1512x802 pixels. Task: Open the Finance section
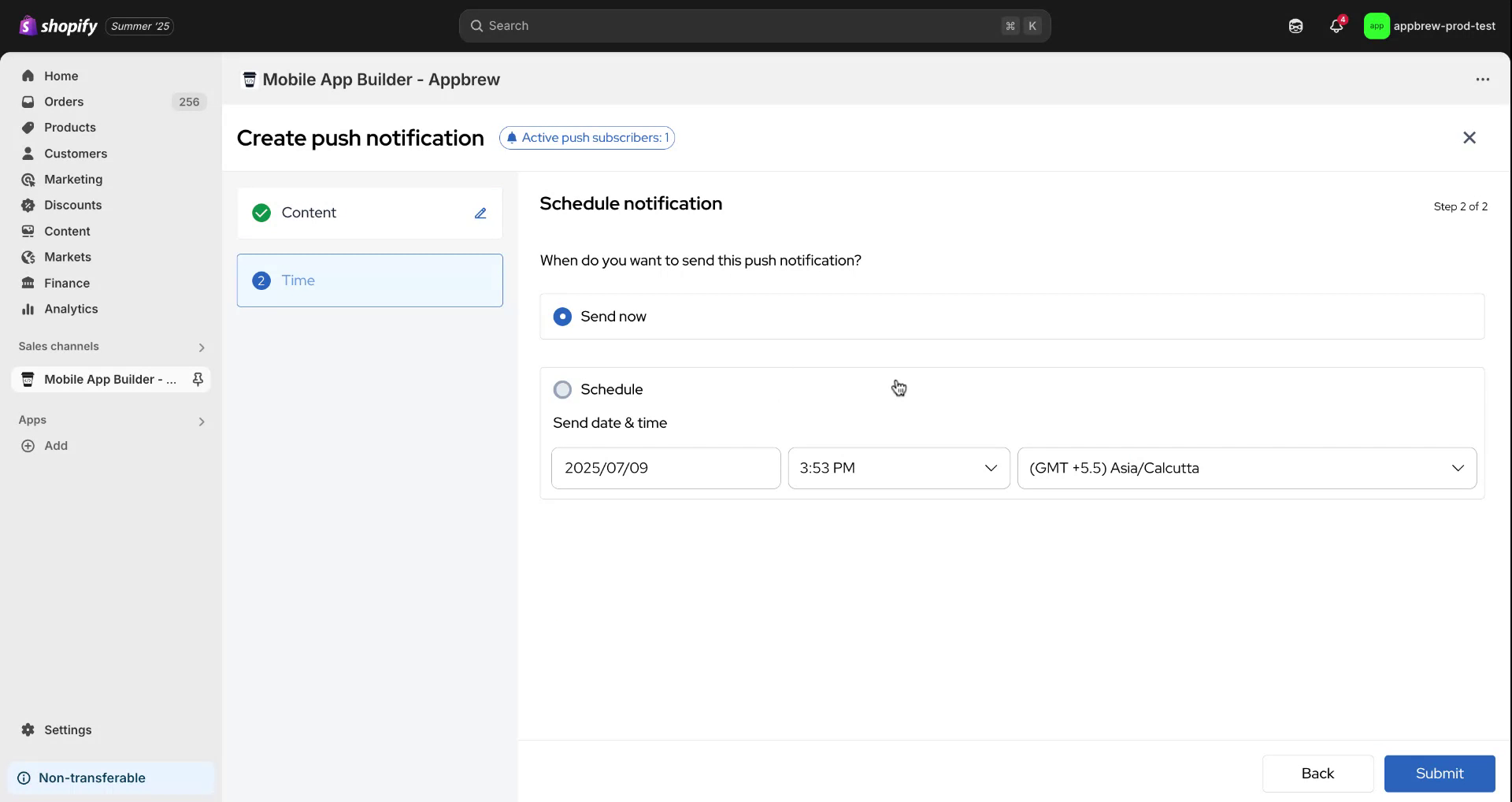coord(66,283)
